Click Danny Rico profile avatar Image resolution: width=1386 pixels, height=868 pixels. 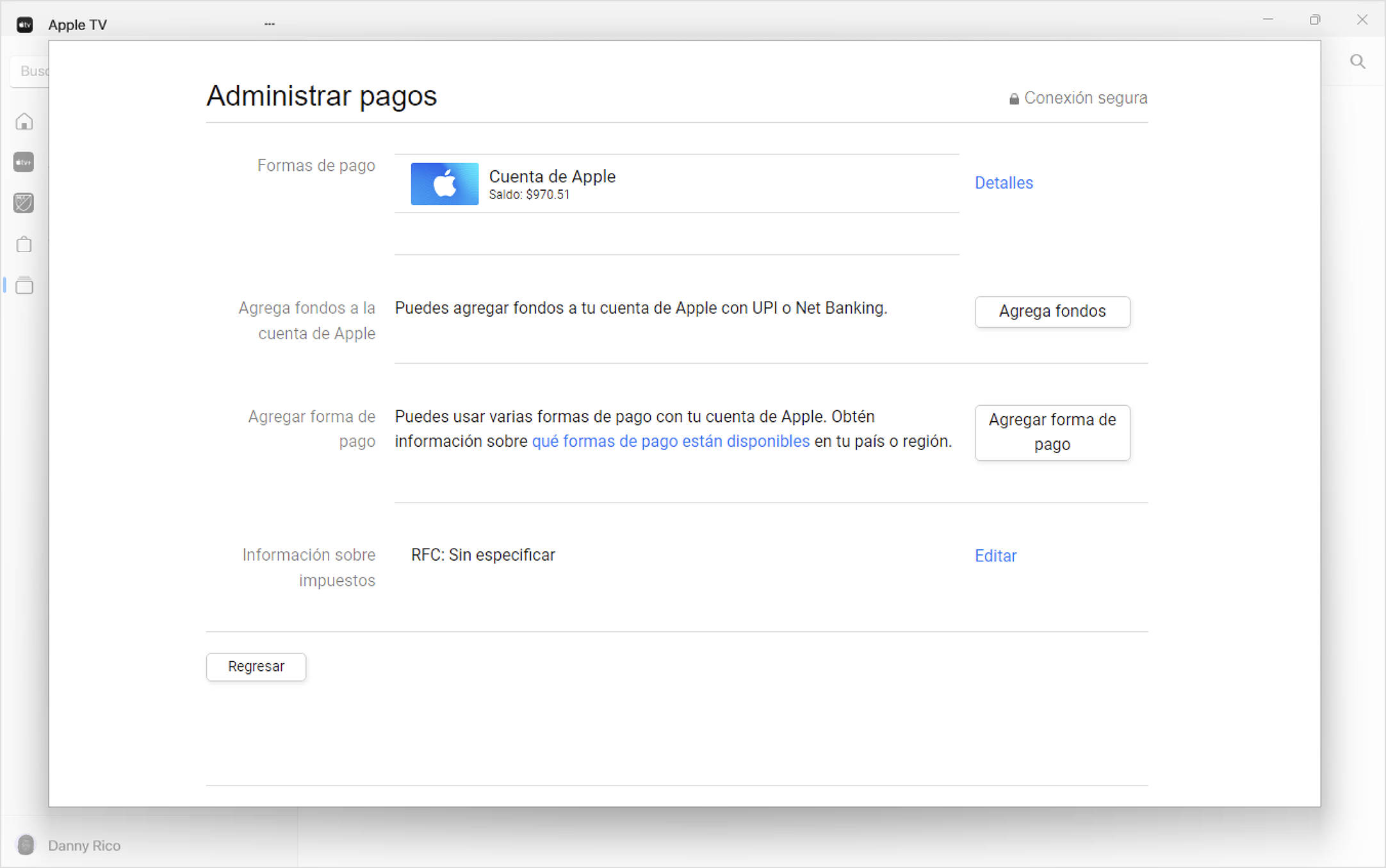point(26,845)
